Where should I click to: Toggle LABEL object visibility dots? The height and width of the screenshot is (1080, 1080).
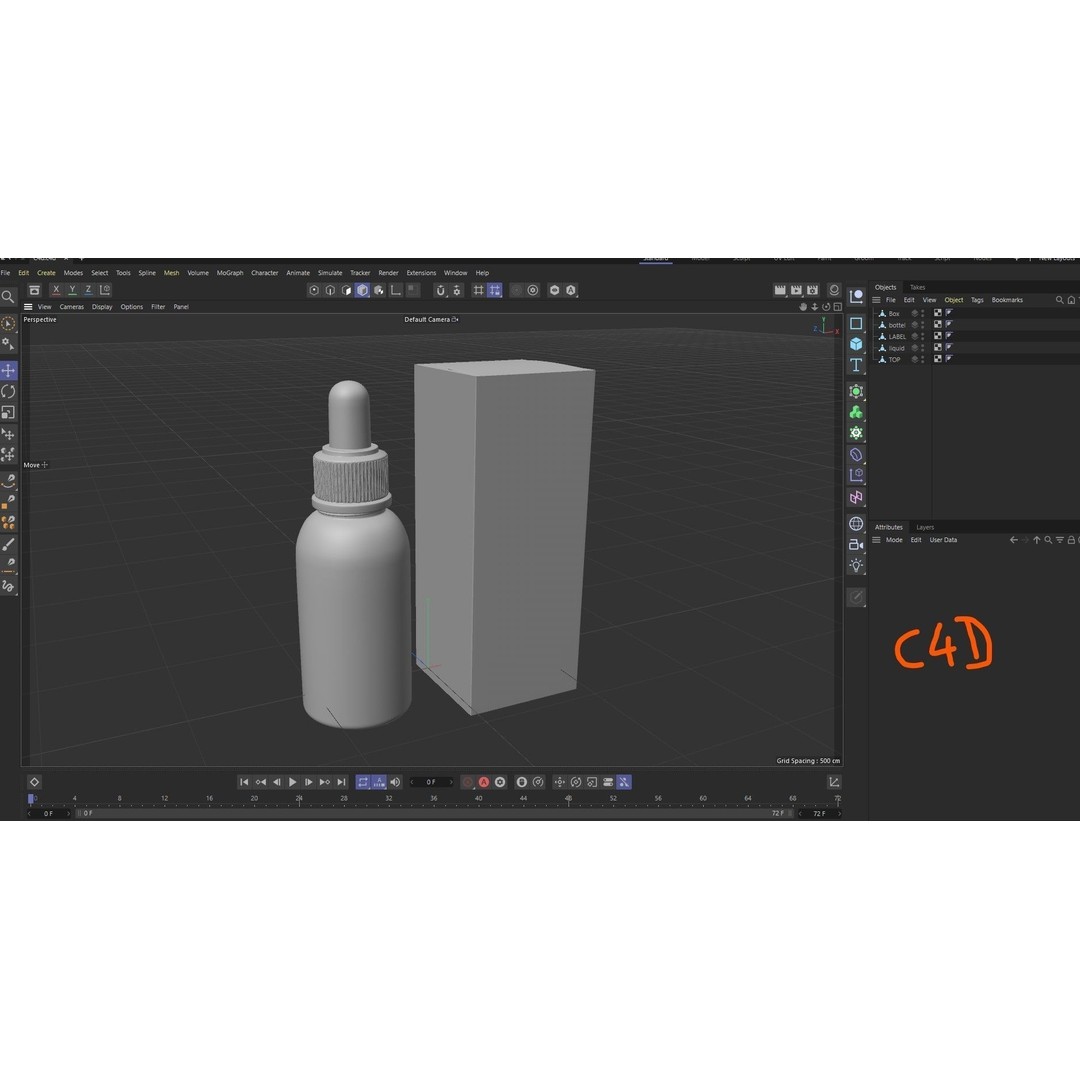tap(922, 336)
